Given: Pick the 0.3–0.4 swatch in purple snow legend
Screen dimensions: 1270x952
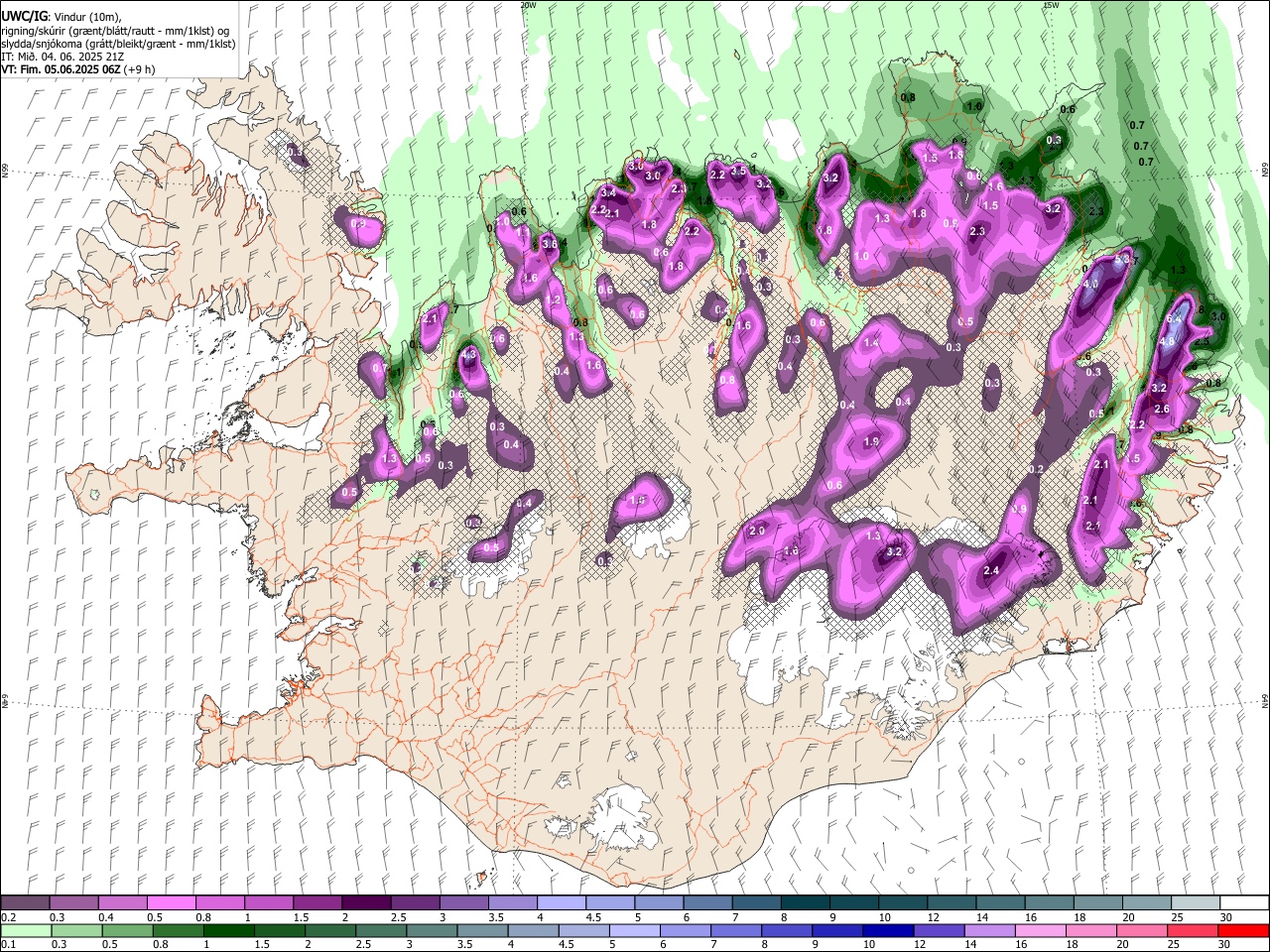Looking at the screenshot, I should [x=73, y=903].
